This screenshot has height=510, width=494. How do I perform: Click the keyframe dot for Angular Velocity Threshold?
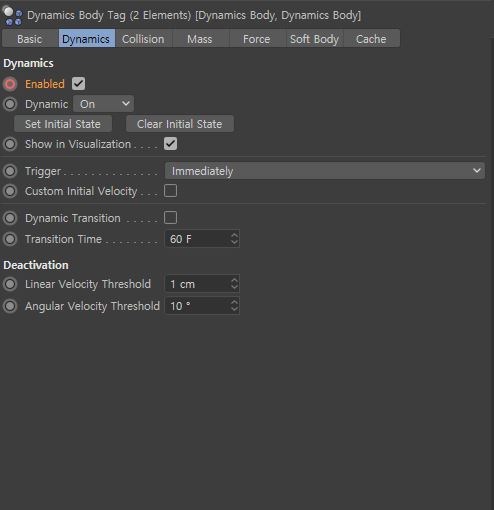click(x=10, y=306)
